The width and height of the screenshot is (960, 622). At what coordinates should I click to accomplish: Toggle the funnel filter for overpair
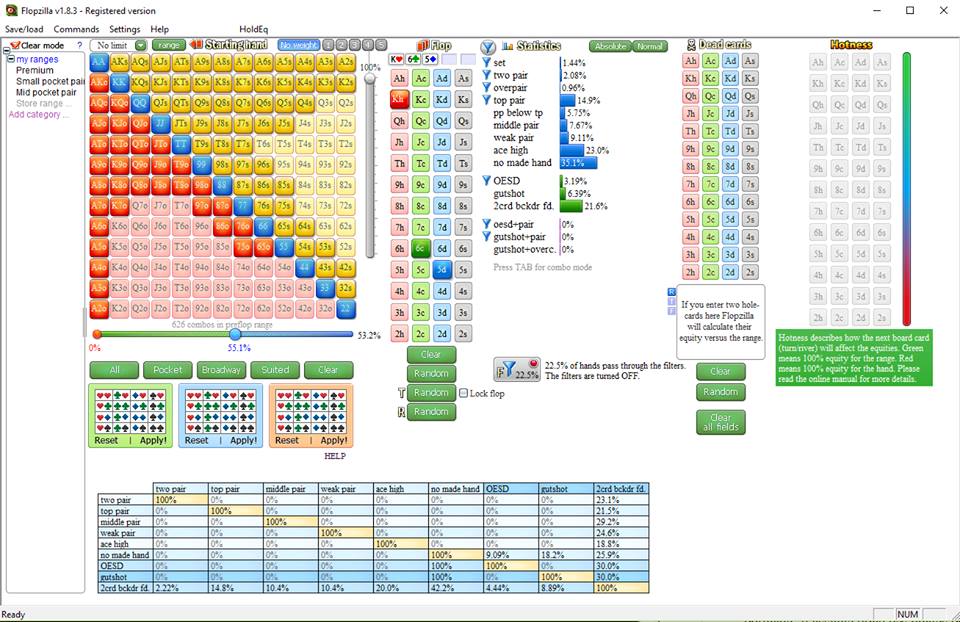tap(487, 88)
